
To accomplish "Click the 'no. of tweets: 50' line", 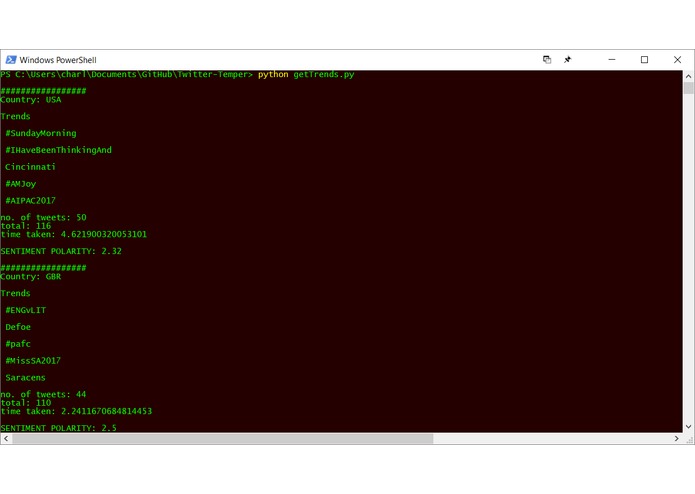I will click(x=43, y=218).
